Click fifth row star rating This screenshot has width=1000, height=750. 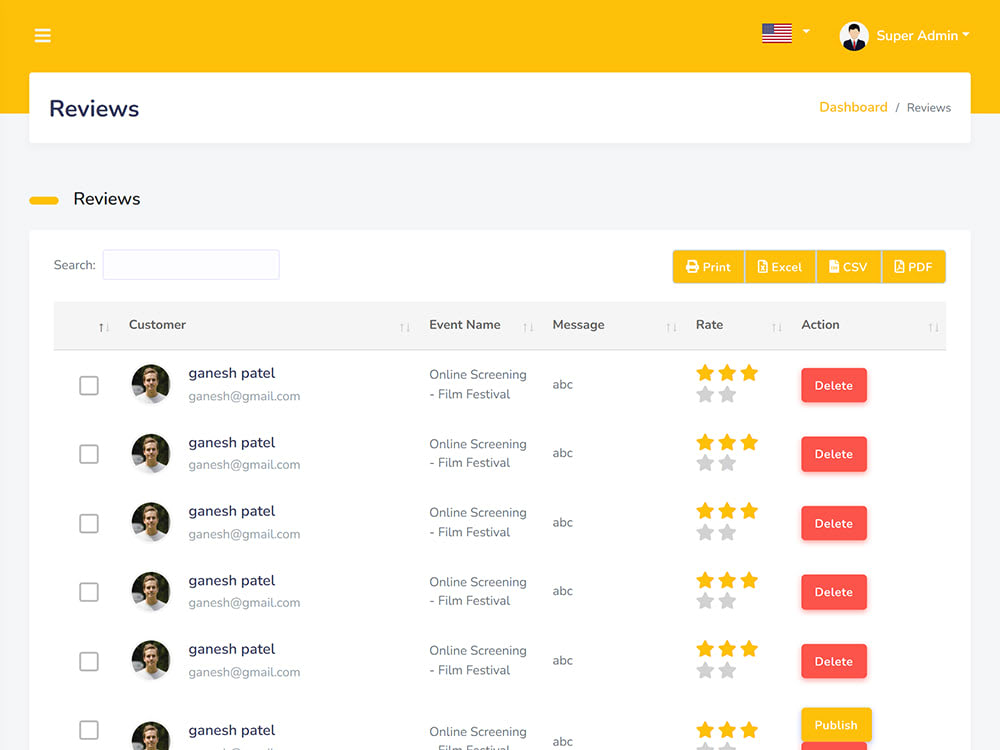[x=727, y=659]
